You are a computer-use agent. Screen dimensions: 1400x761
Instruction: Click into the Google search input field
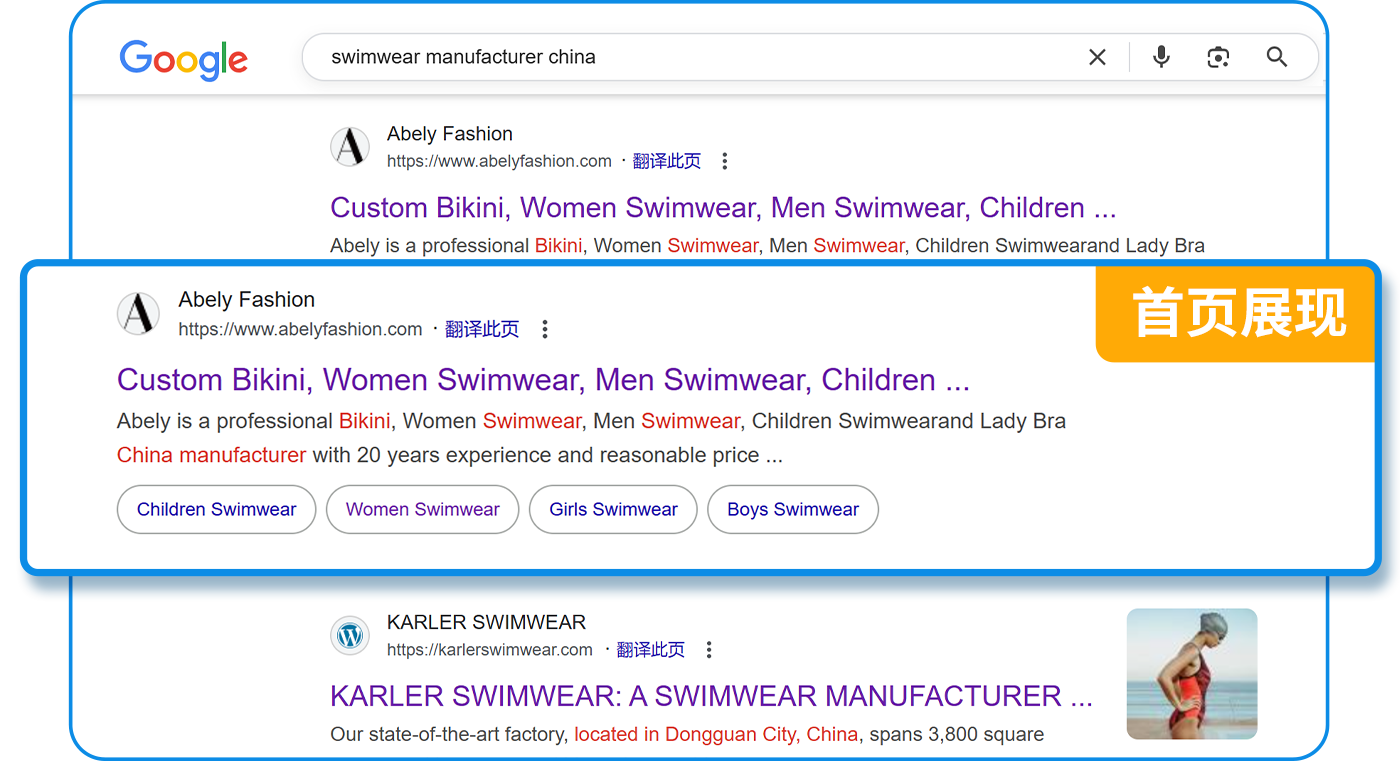click(x=690, y=58)
